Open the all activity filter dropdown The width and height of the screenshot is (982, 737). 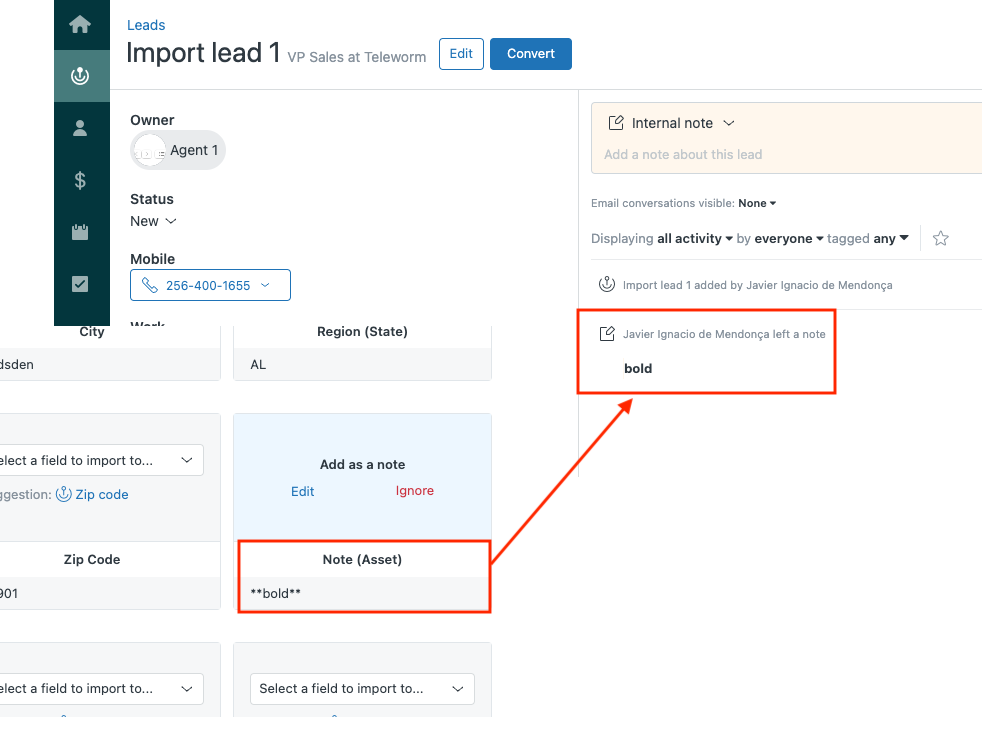(x=695, y=239)
